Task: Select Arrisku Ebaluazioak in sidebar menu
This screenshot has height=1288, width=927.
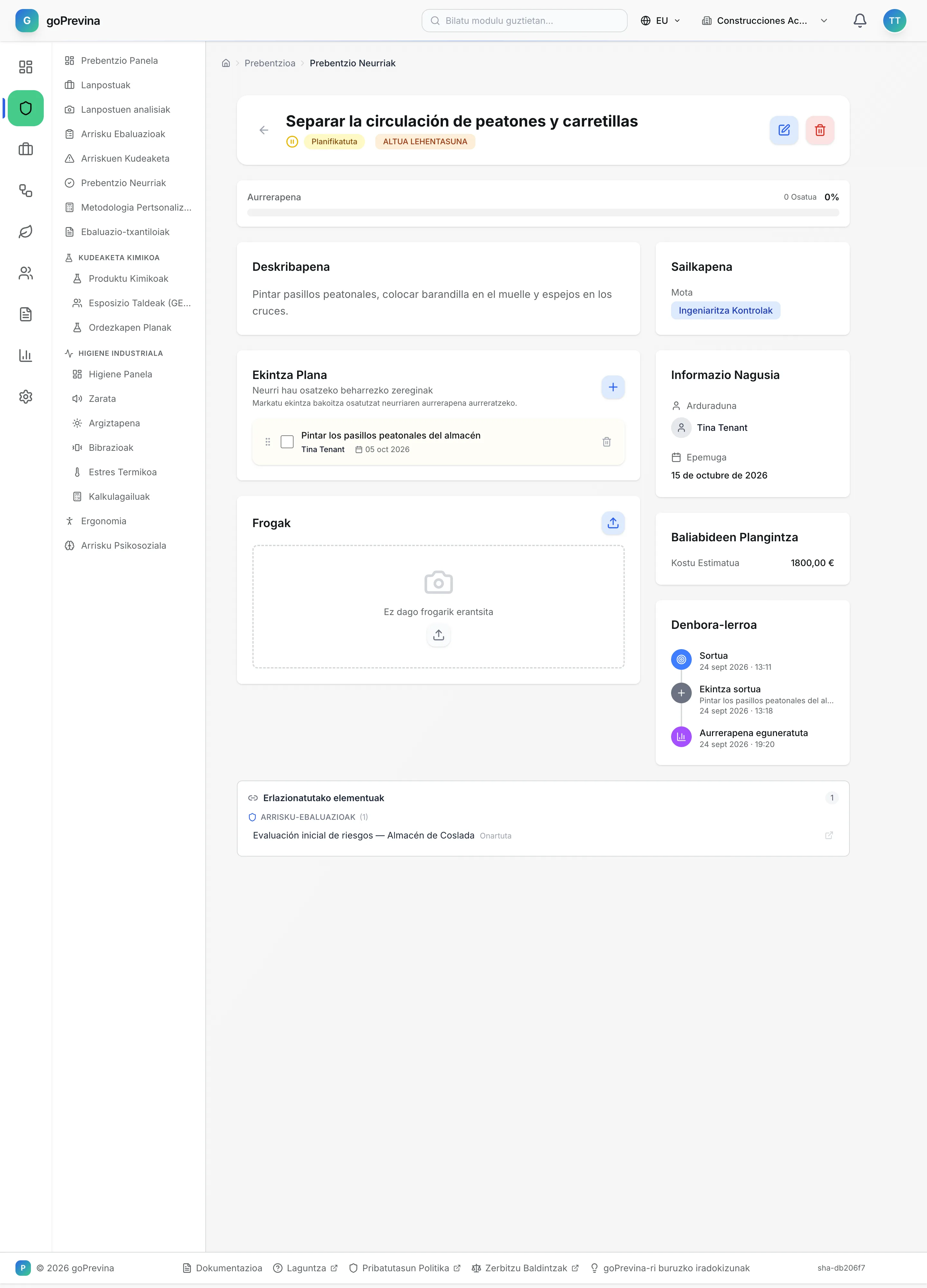Action: 123,134
